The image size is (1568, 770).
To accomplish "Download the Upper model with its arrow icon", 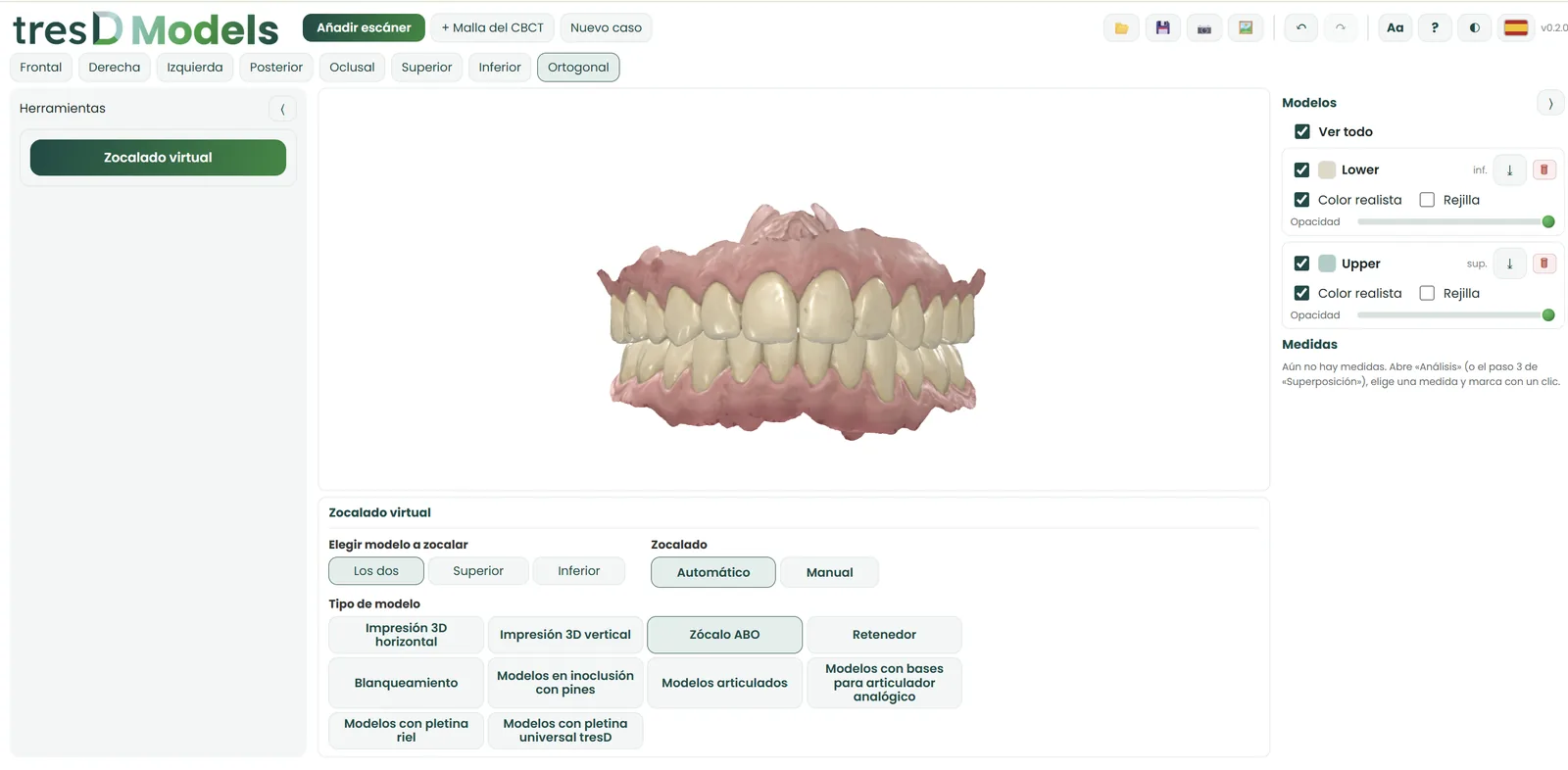I will coord(1509,264).
